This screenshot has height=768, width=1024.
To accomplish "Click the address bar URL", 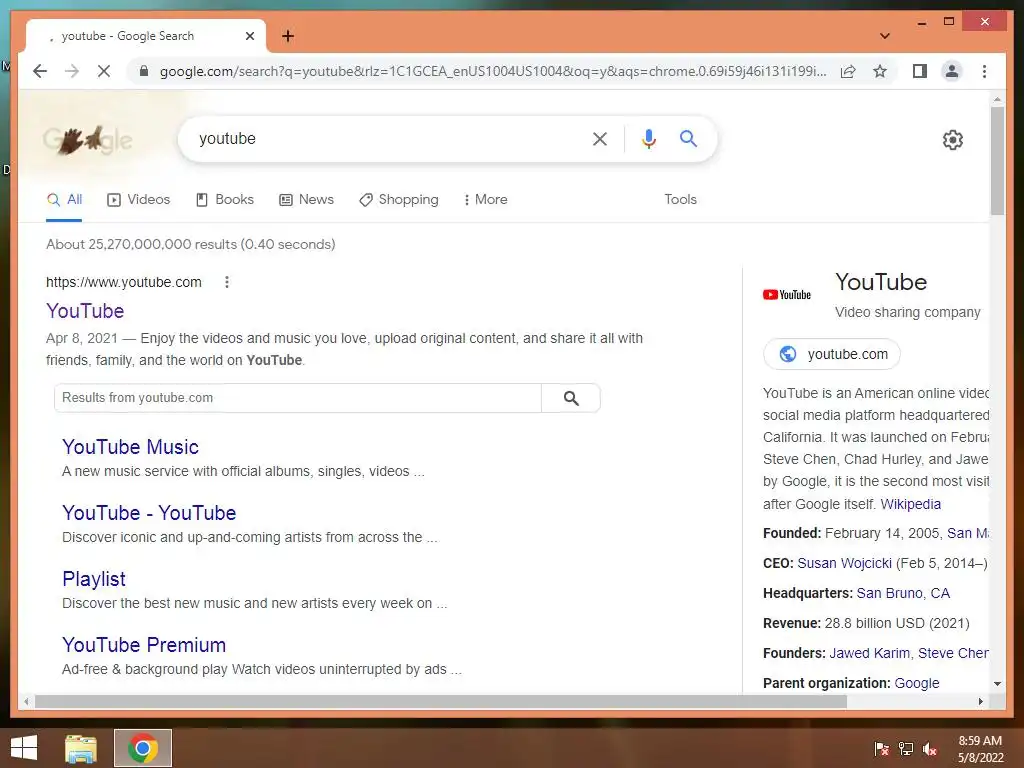I will (x=493, y=71).
